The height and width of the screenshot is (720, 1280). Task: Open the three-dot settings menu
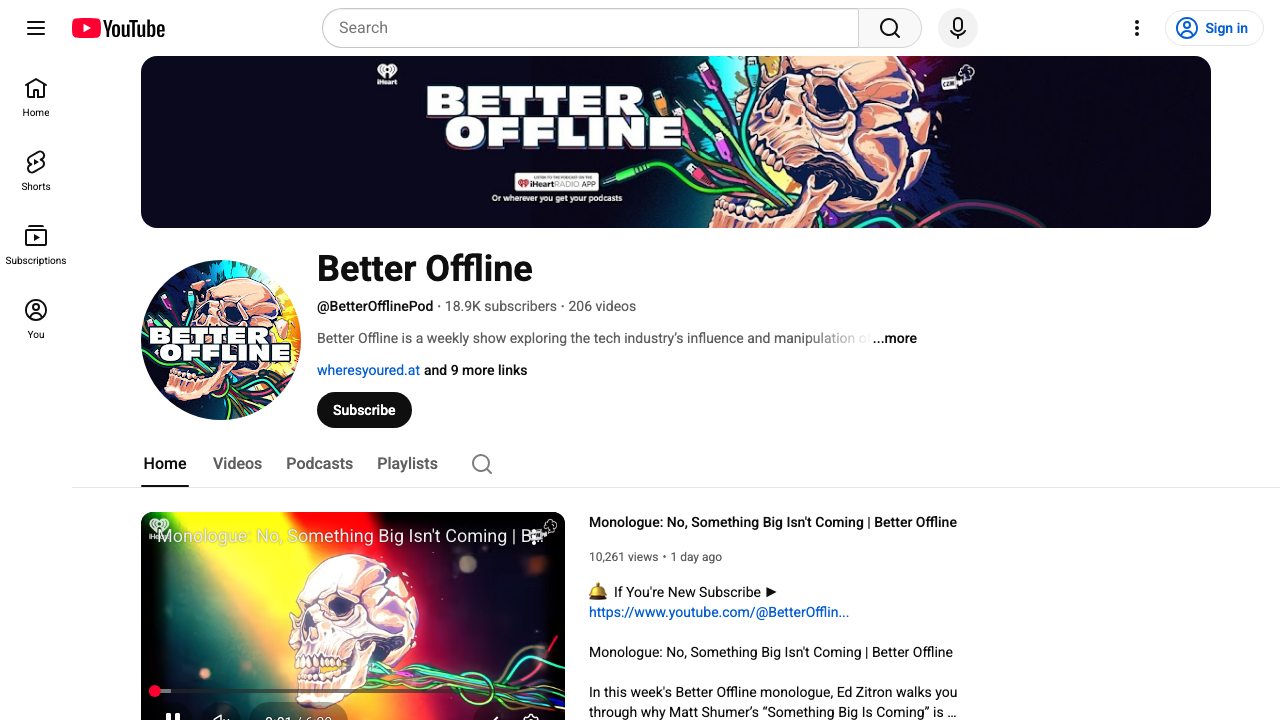(x=1136, y=28)
